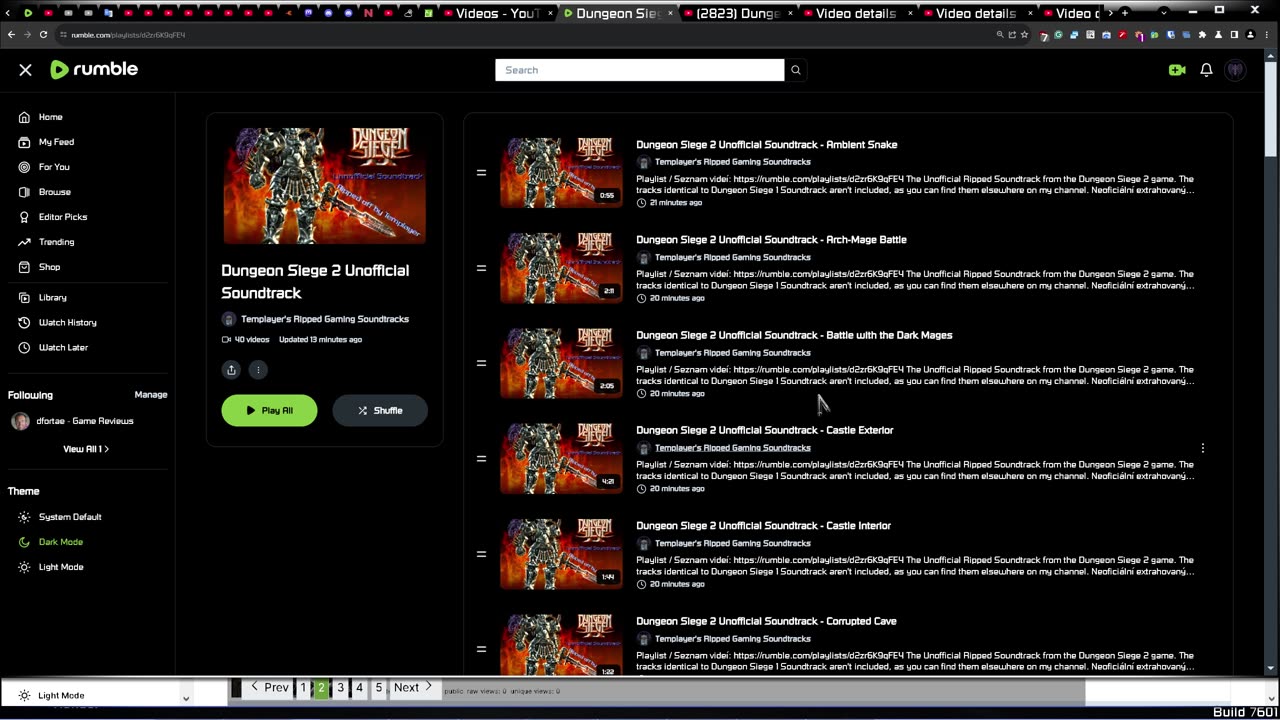1280x720 pixels.
Task: Click browser reload button
Action: pyautogui.click(x=43, y=34)
